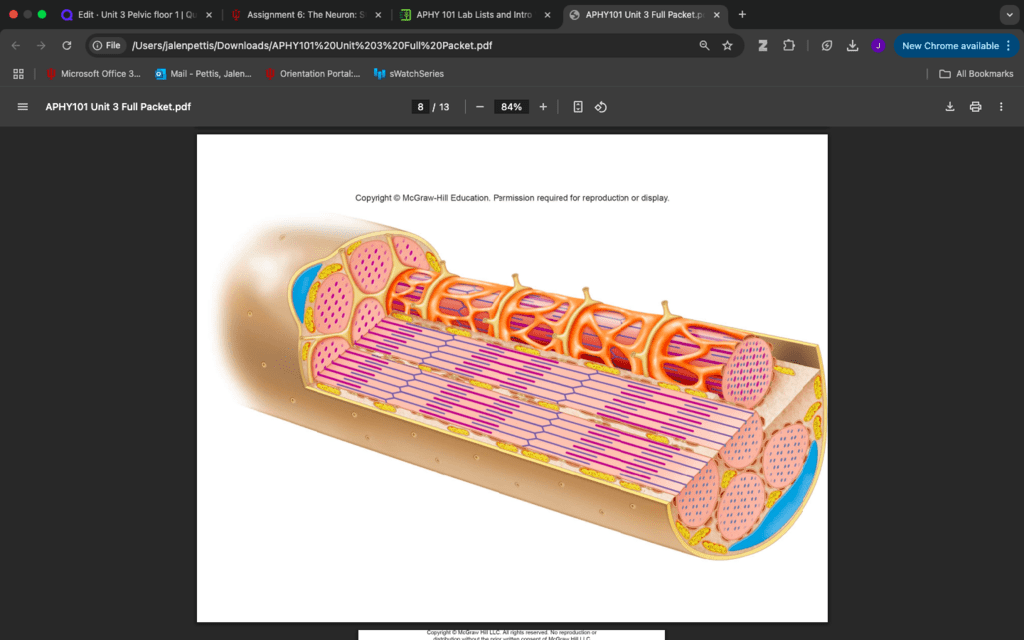This screenshot has height=640, width=1024.
Task: Print the PDF document
Action: click(x=975, y=106)
